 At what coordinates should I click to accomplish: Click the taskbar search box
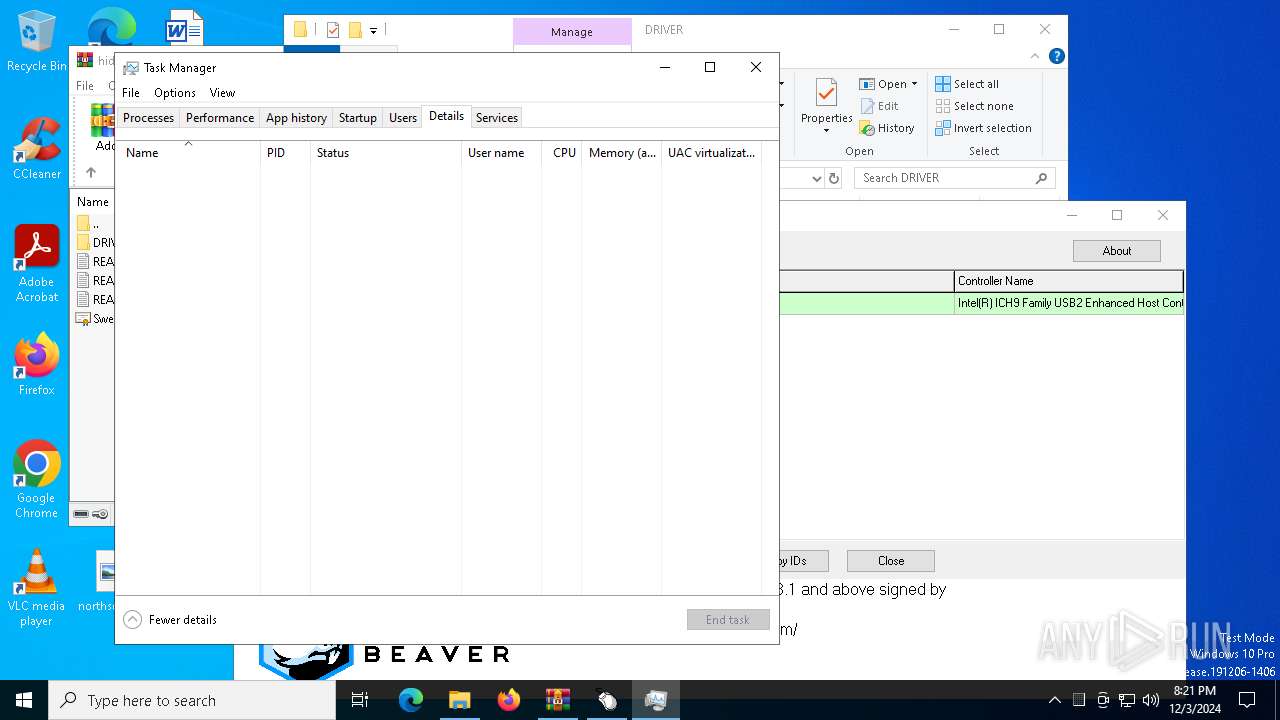click(192, 700)
